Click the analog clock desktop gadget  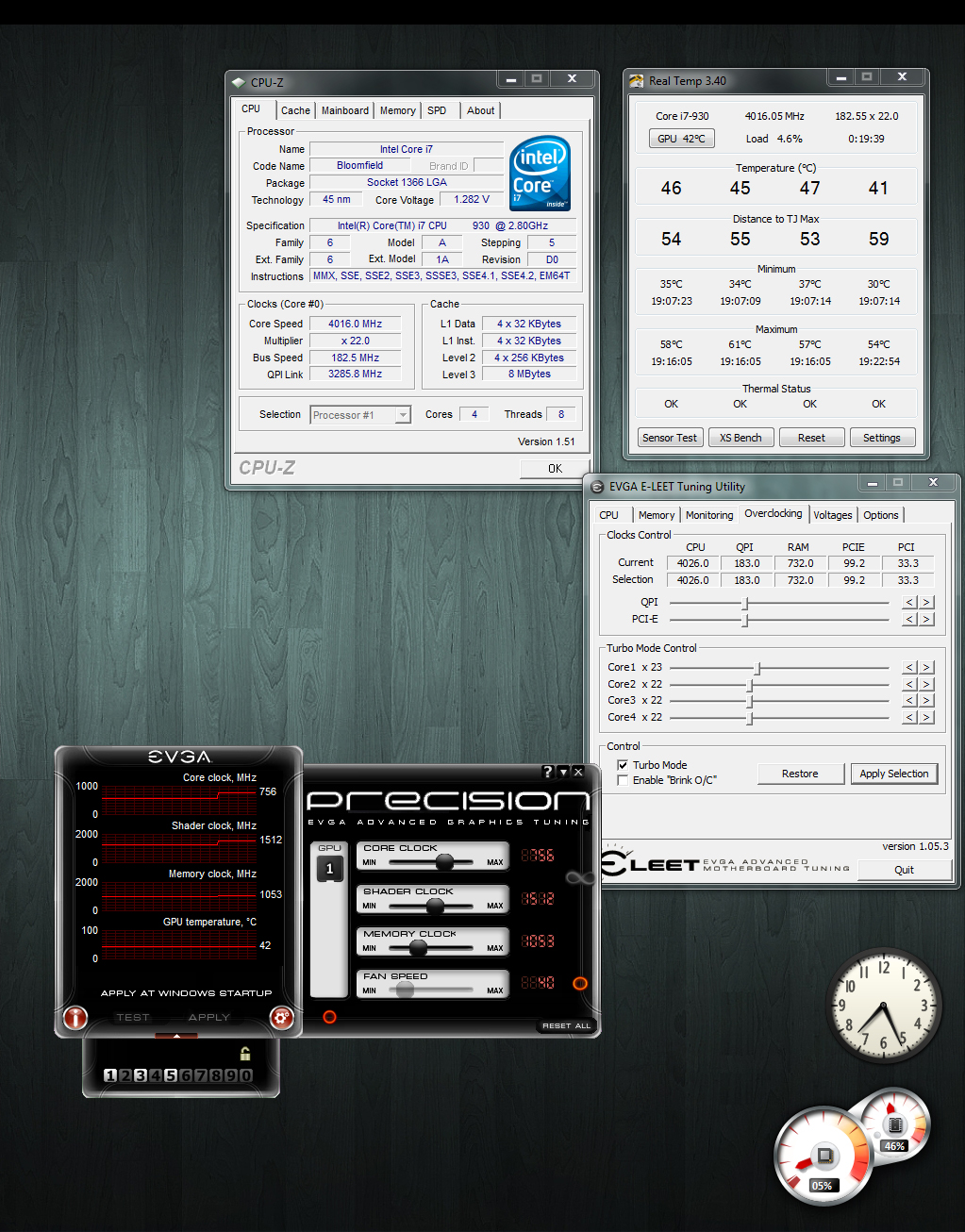(884, 1006)
